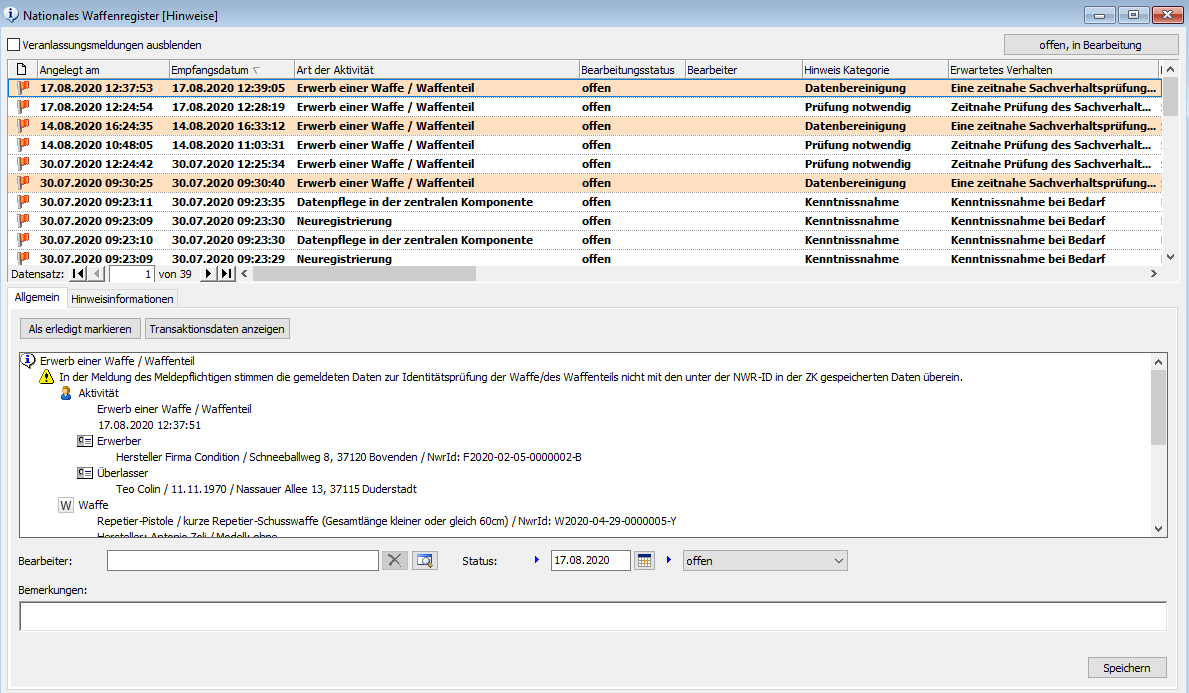The width and height of the screenshot is (1189, 693).
Task: Jump to the first record in navigator
Action: click(x=78, y=274)
